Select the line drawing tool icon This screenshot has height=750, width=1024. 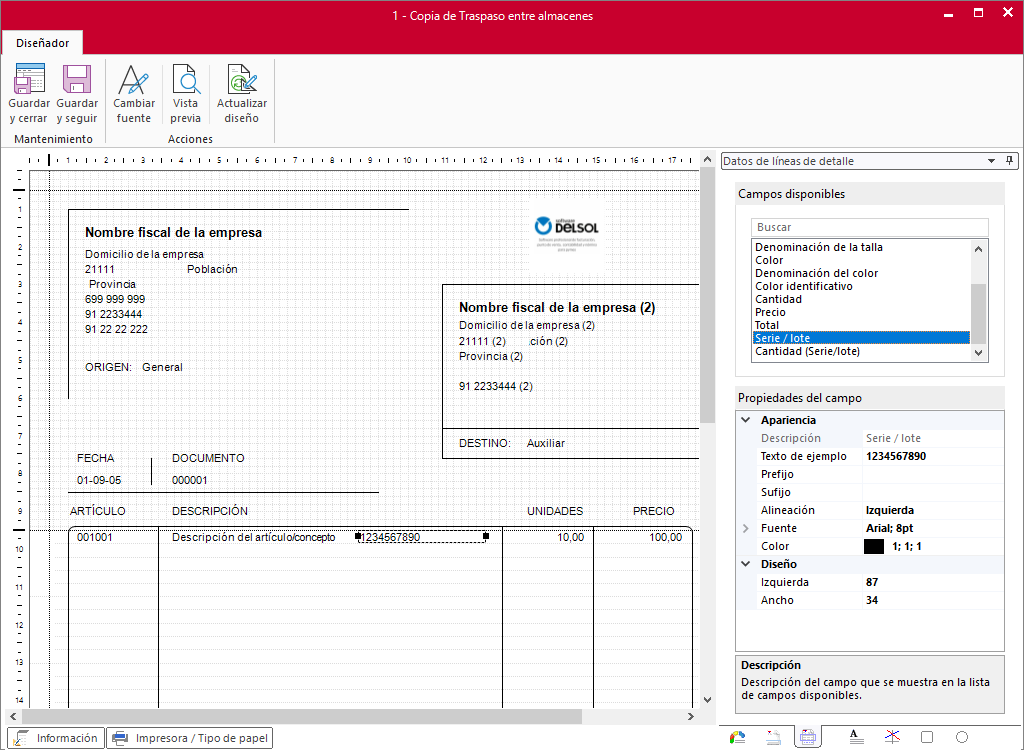pyautogui.click(x=892, y=737)
